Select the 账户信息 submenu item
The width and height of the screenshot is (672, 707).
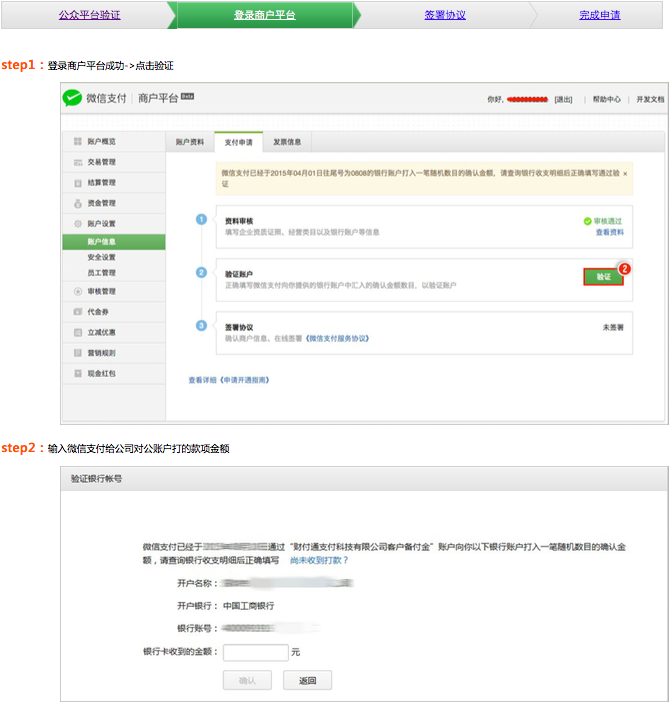pos(114,242)
